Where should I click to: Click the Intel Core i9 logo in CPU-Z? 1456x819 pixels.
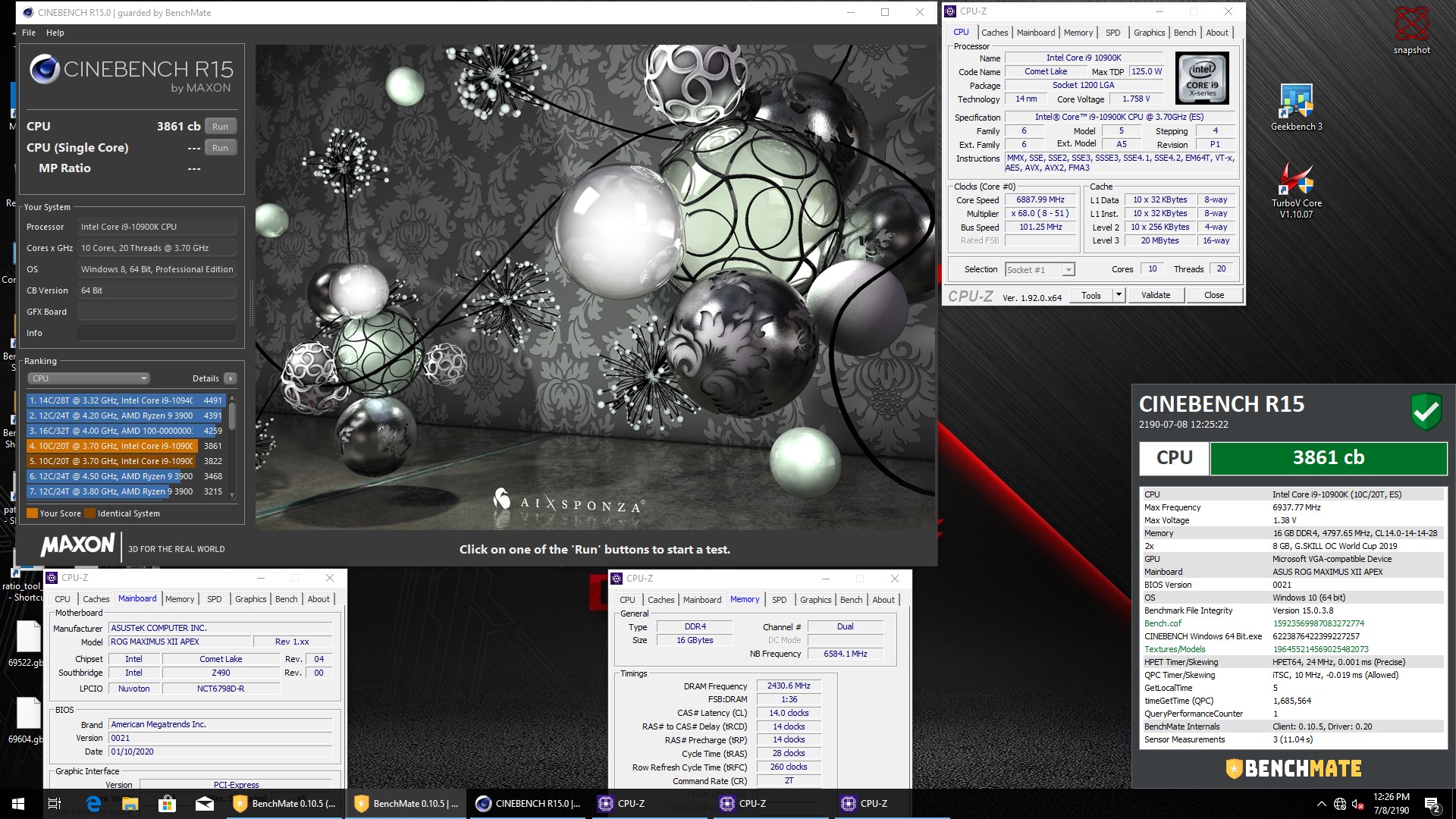[x=1203, y=79]
